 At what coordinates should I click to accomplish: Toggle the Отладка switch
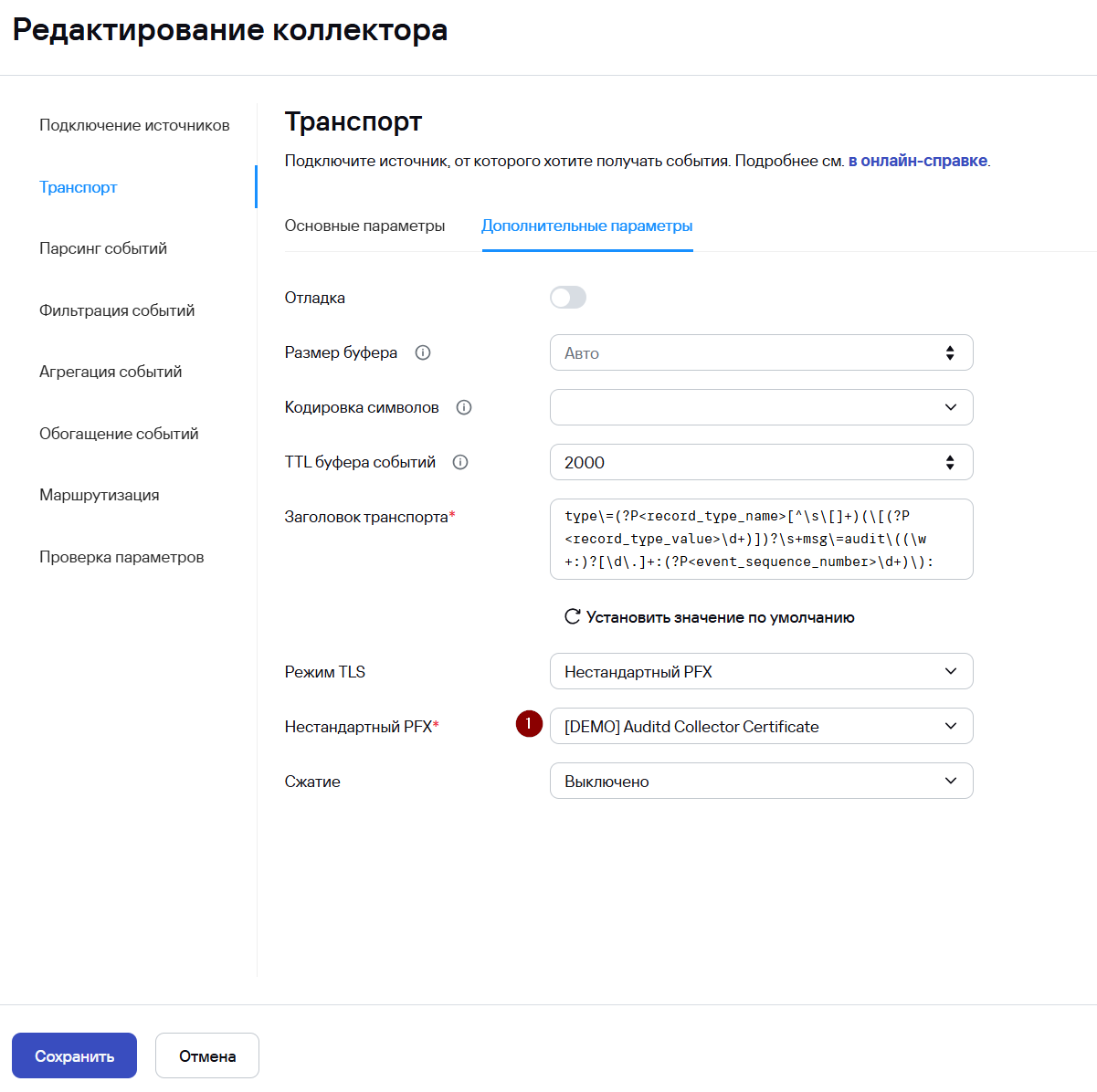tap(568, 298)
